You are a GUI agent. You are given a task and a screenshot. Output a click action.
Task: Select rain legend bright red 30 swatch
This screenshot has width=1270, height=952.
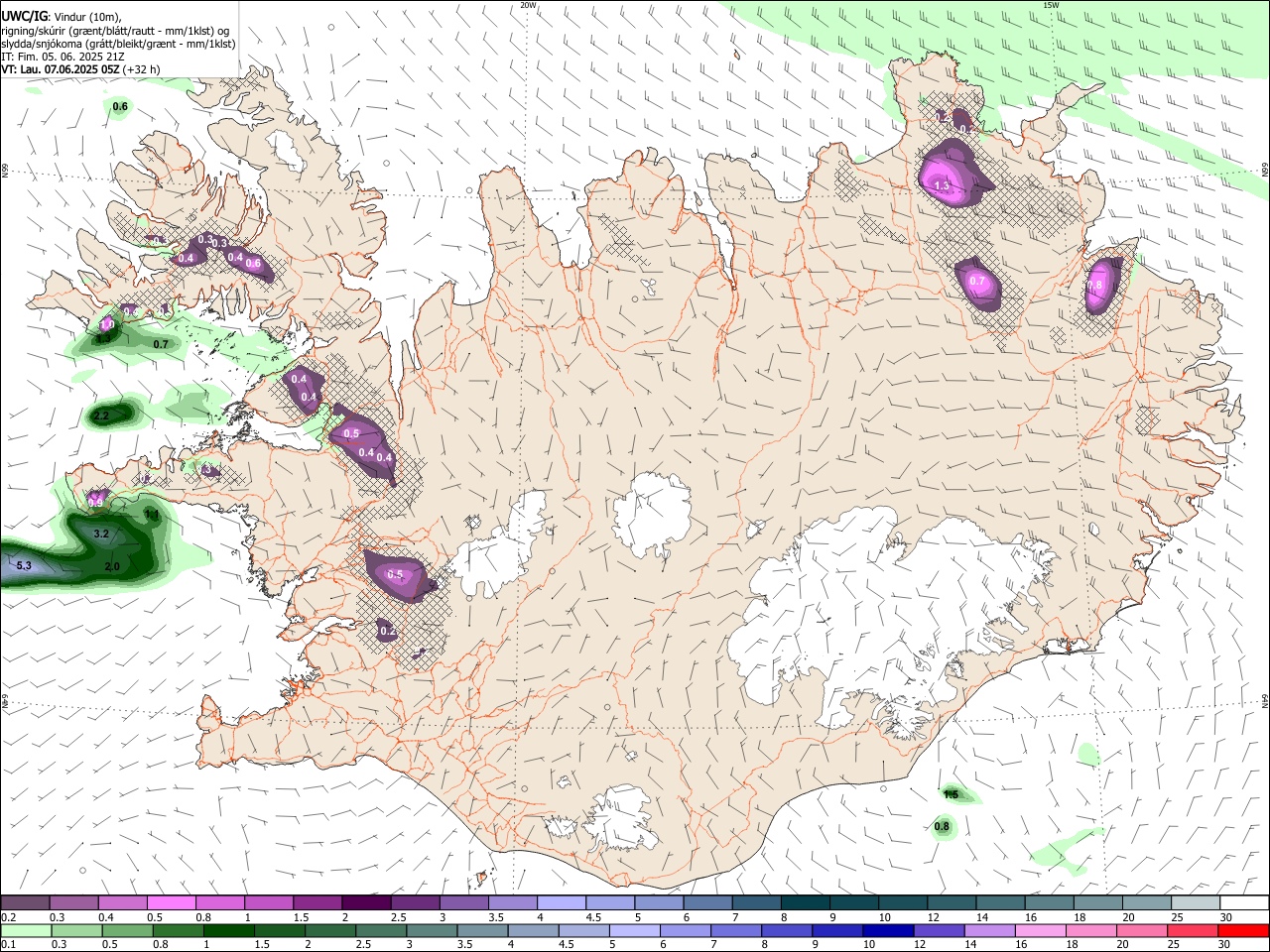click(x=1244, y=930)
